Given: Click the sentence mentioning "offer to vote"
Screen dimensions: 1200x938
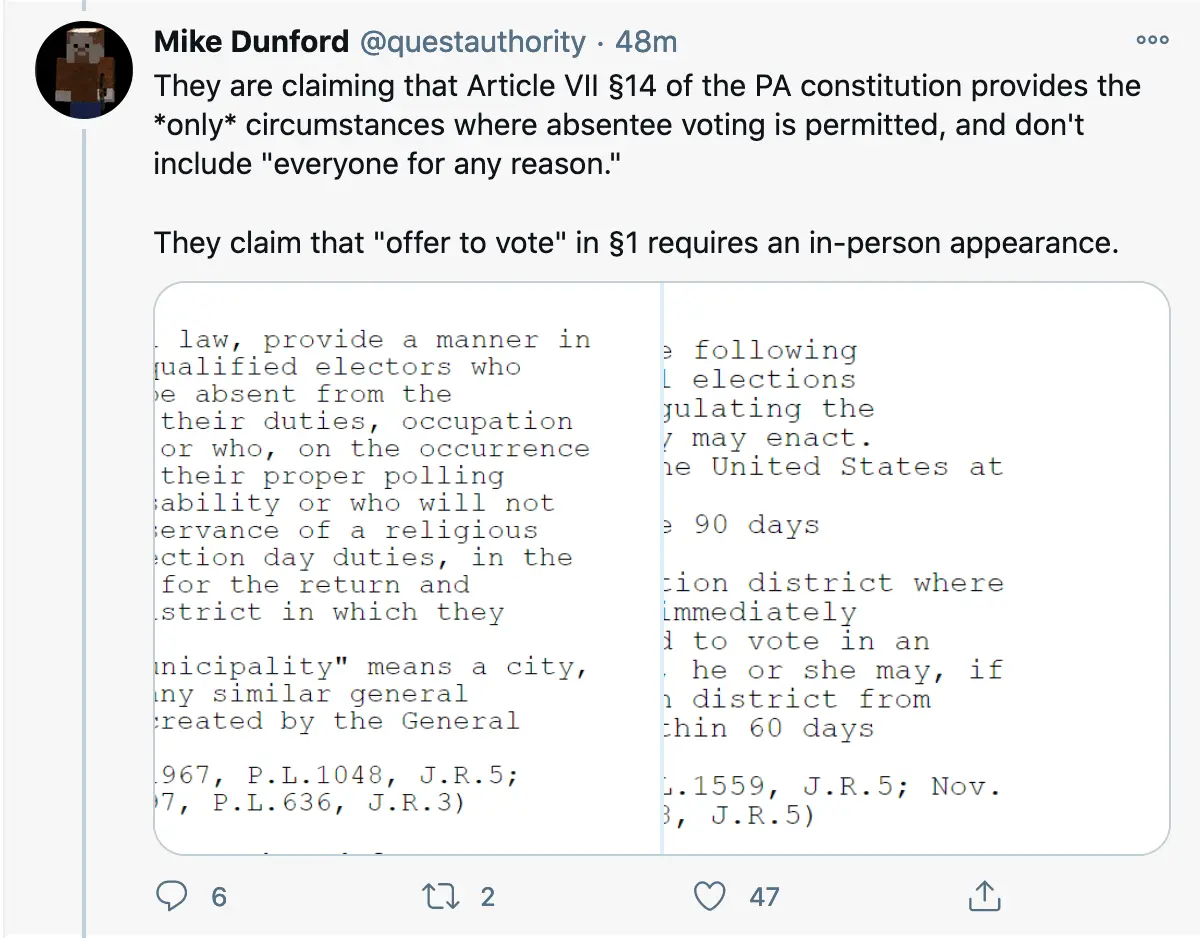Looking at the screenshot, I should click(x=634, y=242).
